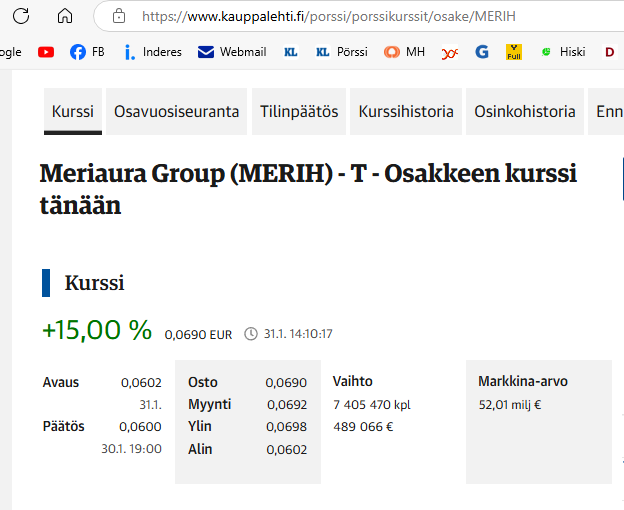This screenshot has width=624, height=510.
Task: View the Kurssihistoria tab
Action: (406, 112)
